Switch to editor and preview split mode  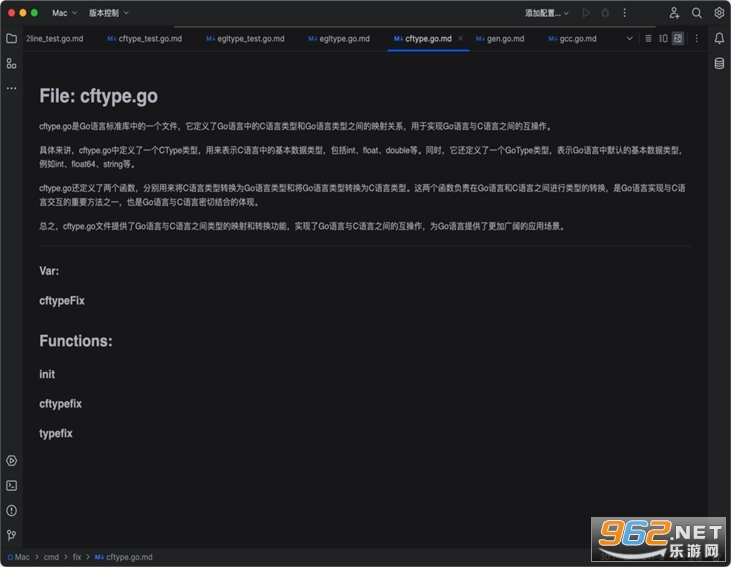663,39
